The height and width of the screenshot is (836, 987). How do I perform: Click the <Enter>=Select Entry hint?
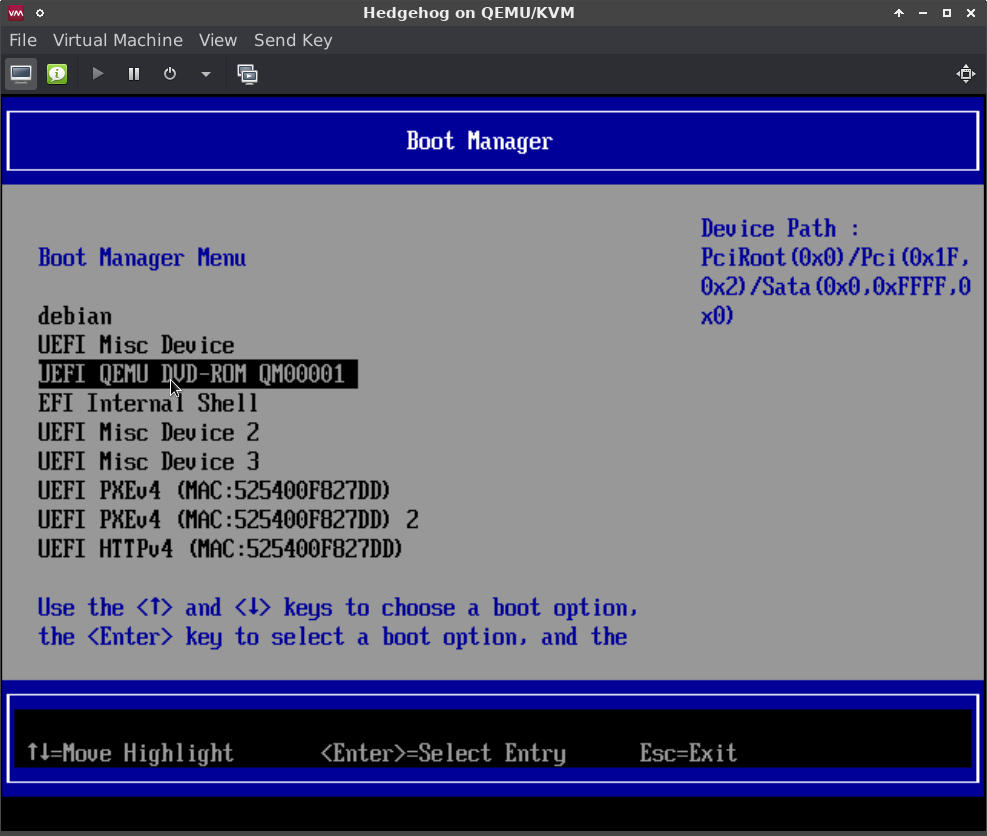443,753
